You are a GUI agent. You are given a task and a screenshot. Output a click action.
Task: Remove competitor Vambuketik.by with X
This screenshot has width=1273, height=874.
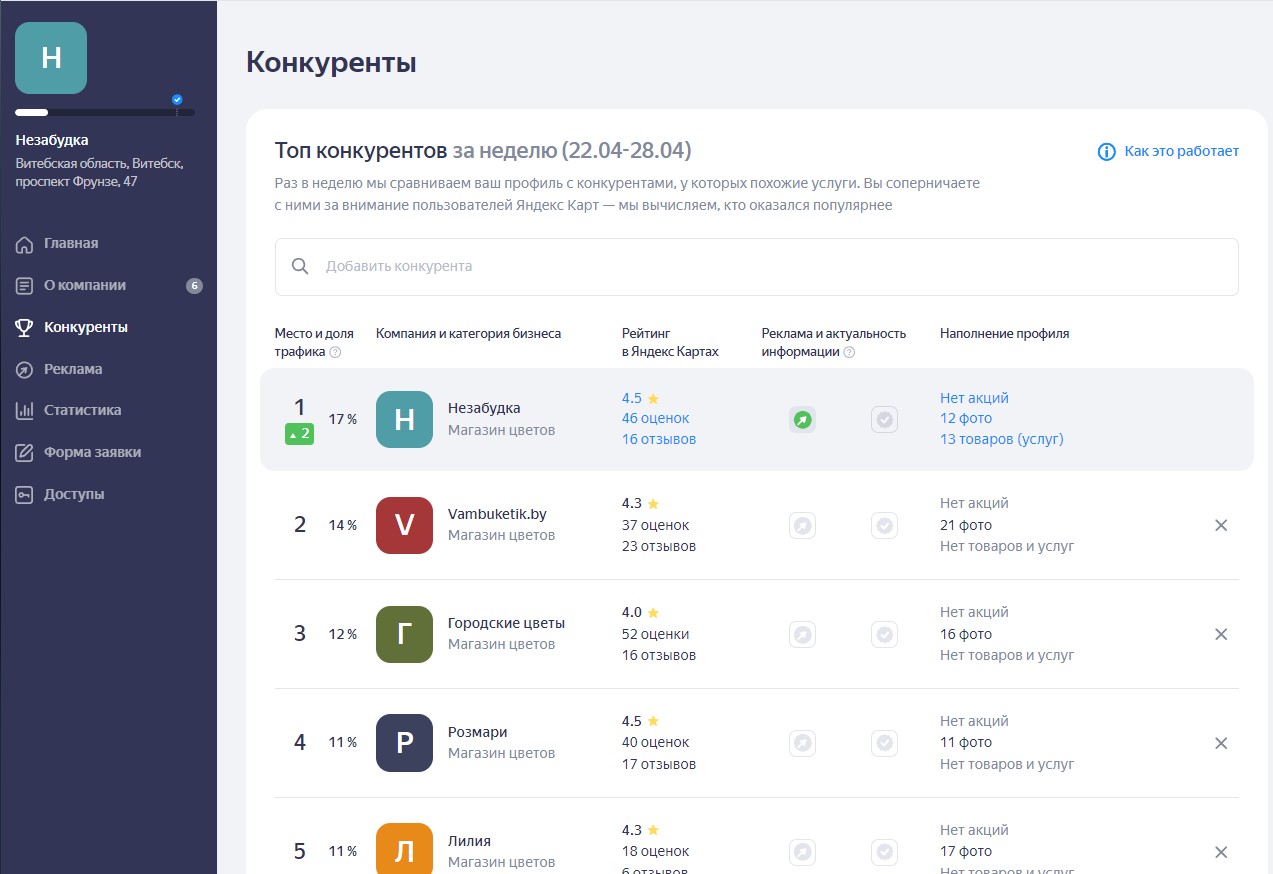coord(1221,525)
